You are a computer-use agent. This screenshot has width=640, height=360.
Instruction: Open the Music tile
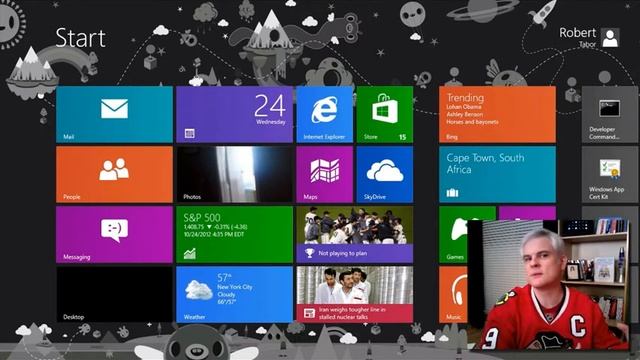pos(453,295)
